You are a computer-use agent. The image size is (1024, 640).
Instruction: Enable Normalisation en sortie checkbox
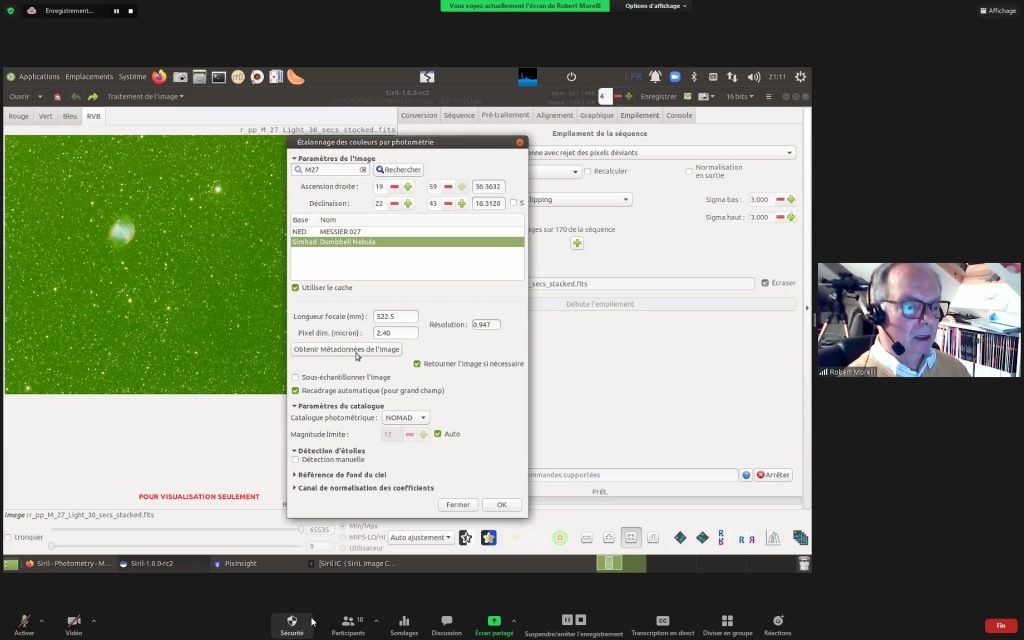pyautogui.click(x=688, y=171)
